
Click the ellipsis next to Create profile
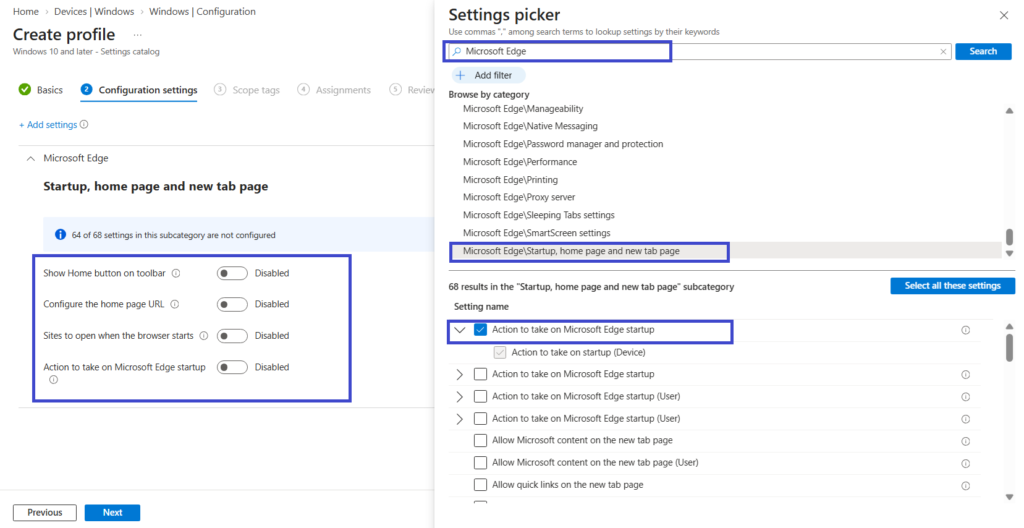click(137, 35)
